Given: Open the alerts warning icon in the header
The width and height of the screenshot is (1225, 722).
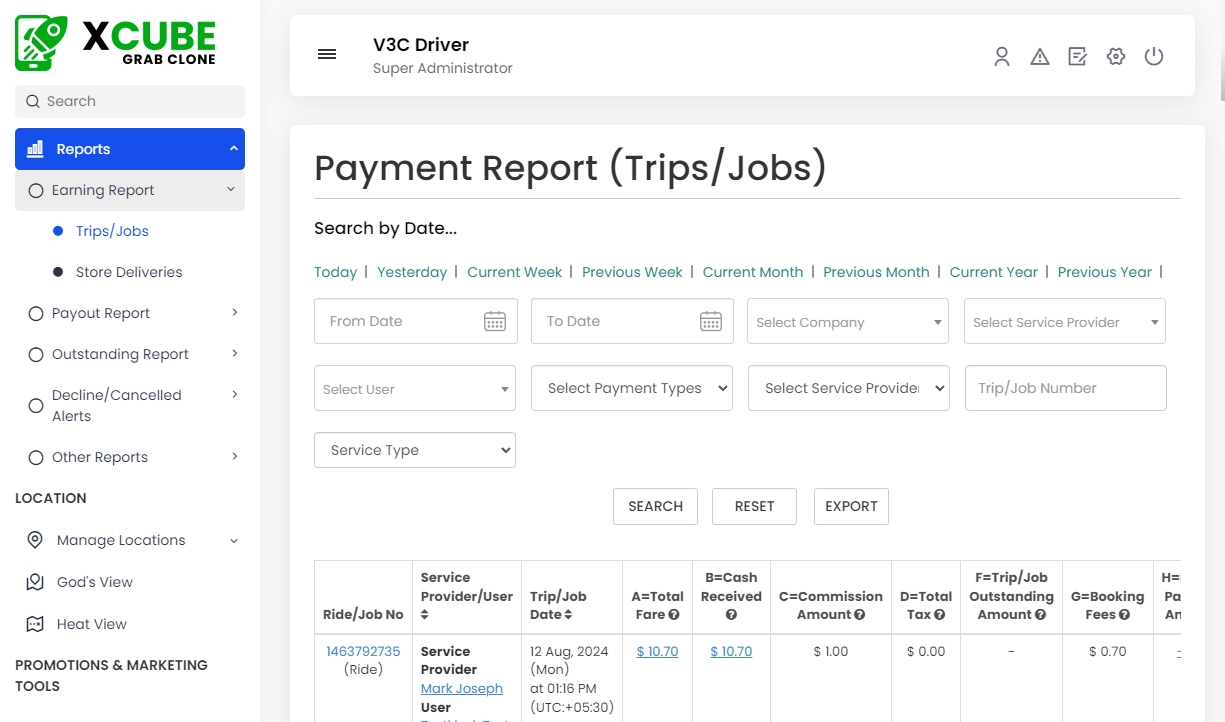Looking at the screenshot, I should (1040, 57).
